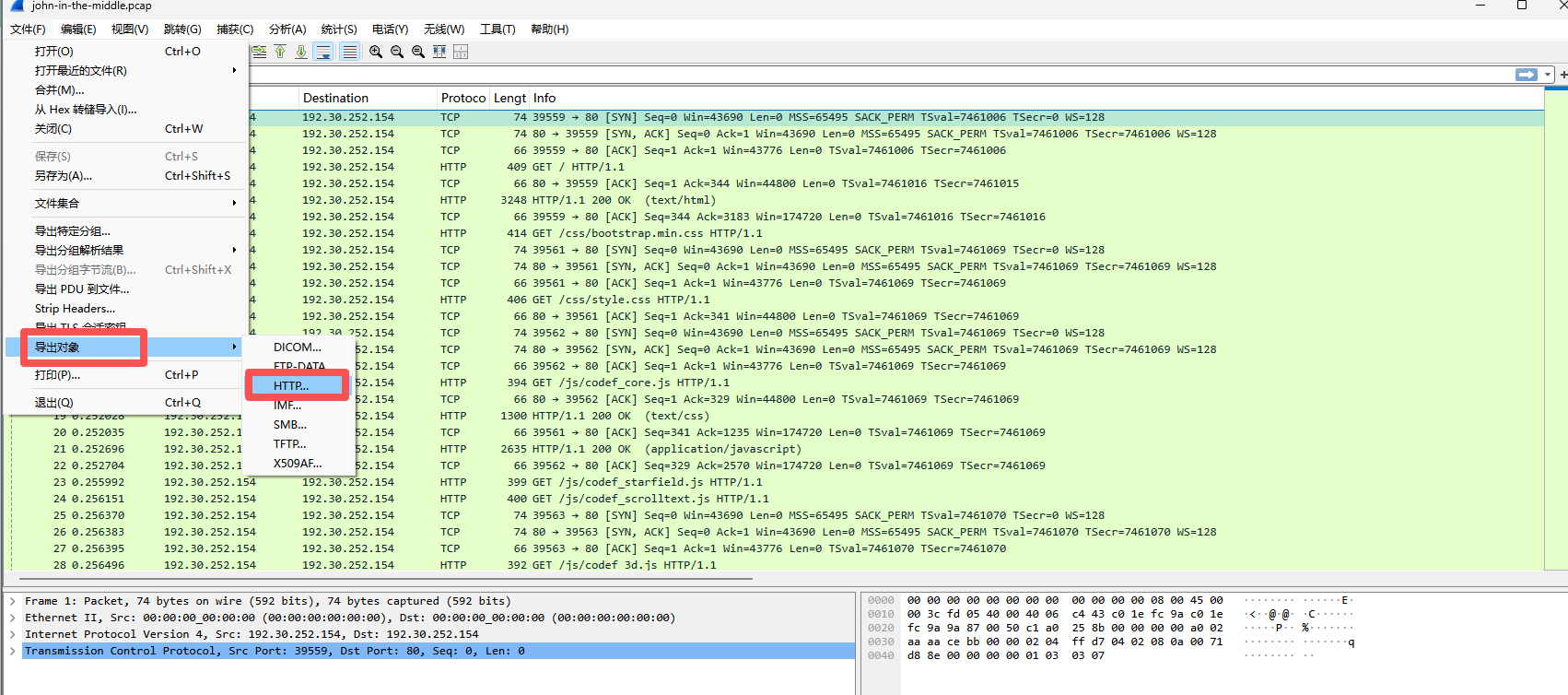Open the display filter history dropdown
1568x695 pixels.
click(x=1548, y=75)
